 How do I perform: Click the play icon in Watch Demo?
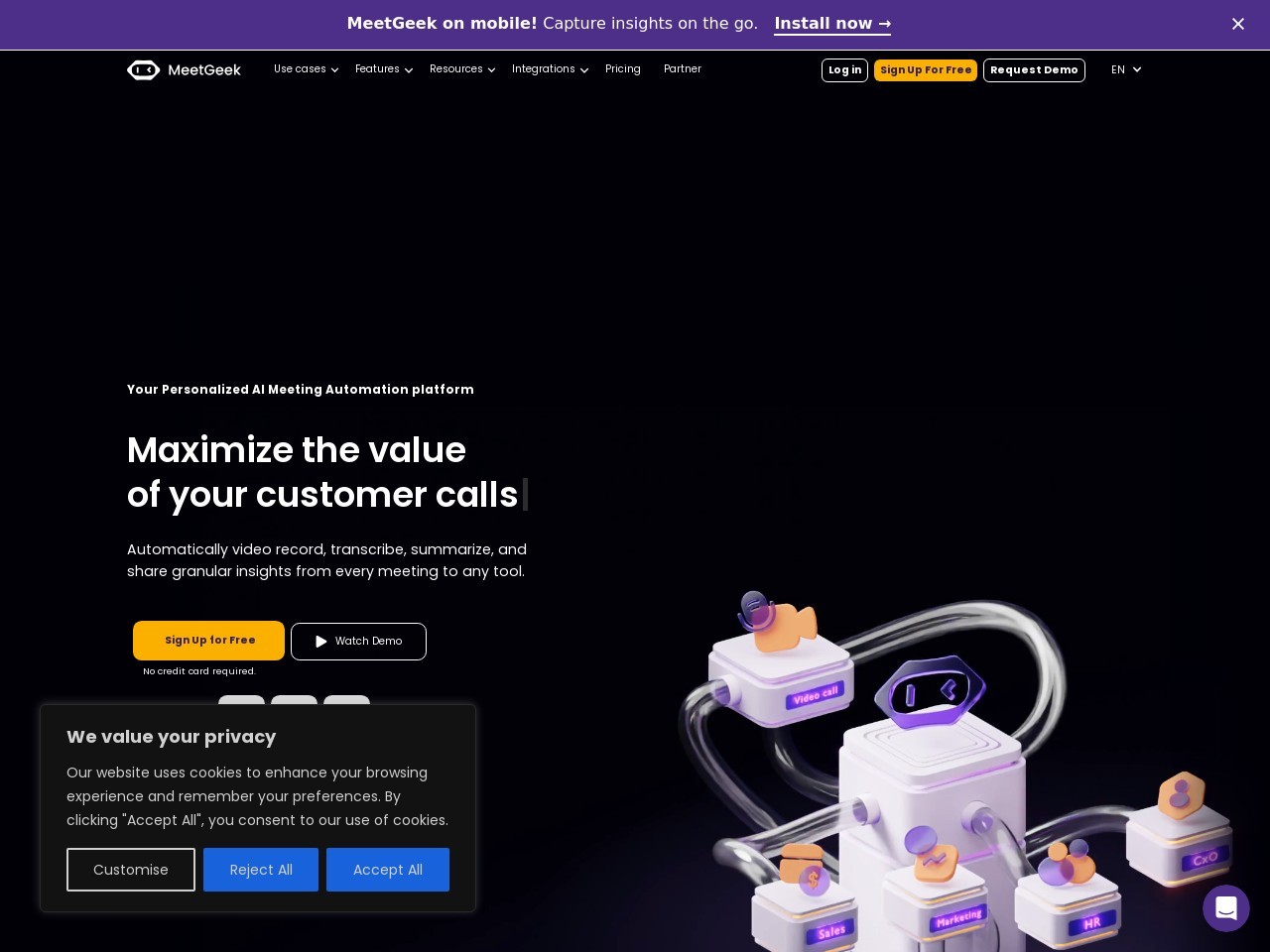pyautogui.click(x=321, y=642)
